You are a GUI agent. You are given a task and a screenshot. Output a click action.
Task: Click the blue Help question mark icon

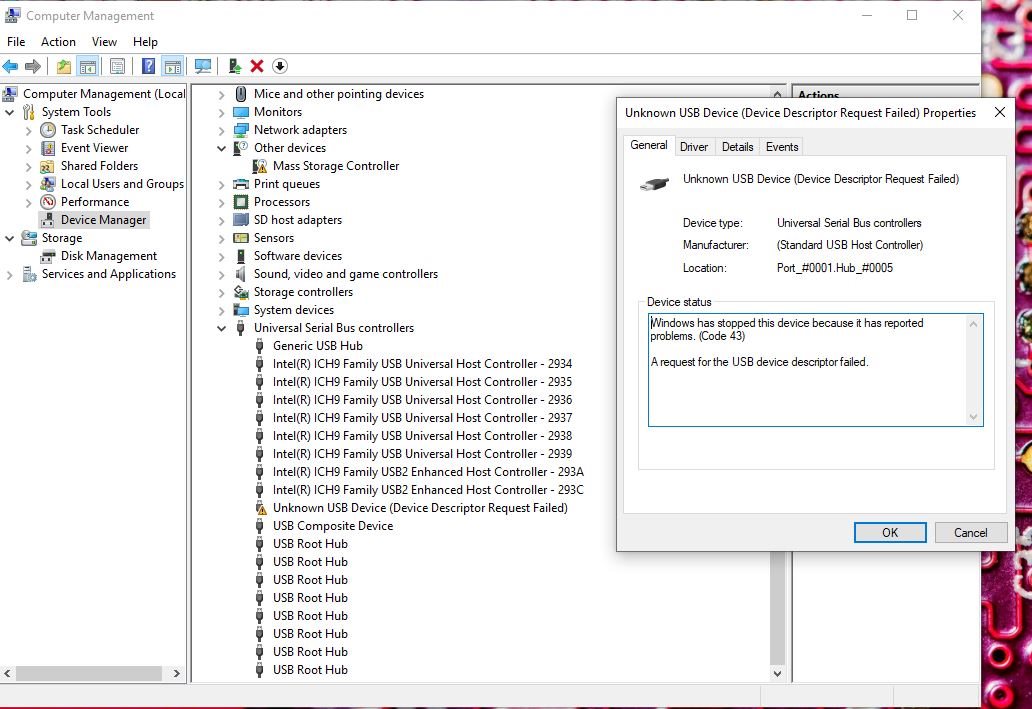click(149, 66)
